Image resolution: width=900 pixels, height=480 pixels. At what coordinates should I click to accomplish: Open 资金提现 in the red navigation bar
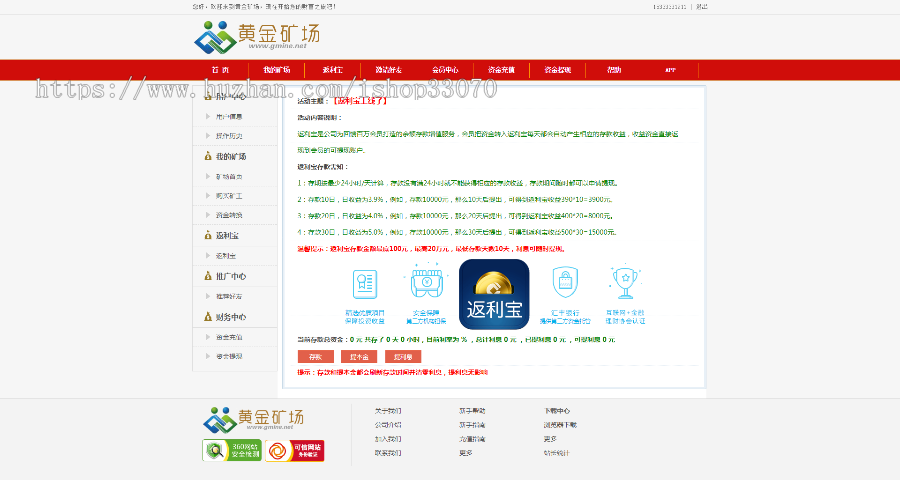click(557, 70)
